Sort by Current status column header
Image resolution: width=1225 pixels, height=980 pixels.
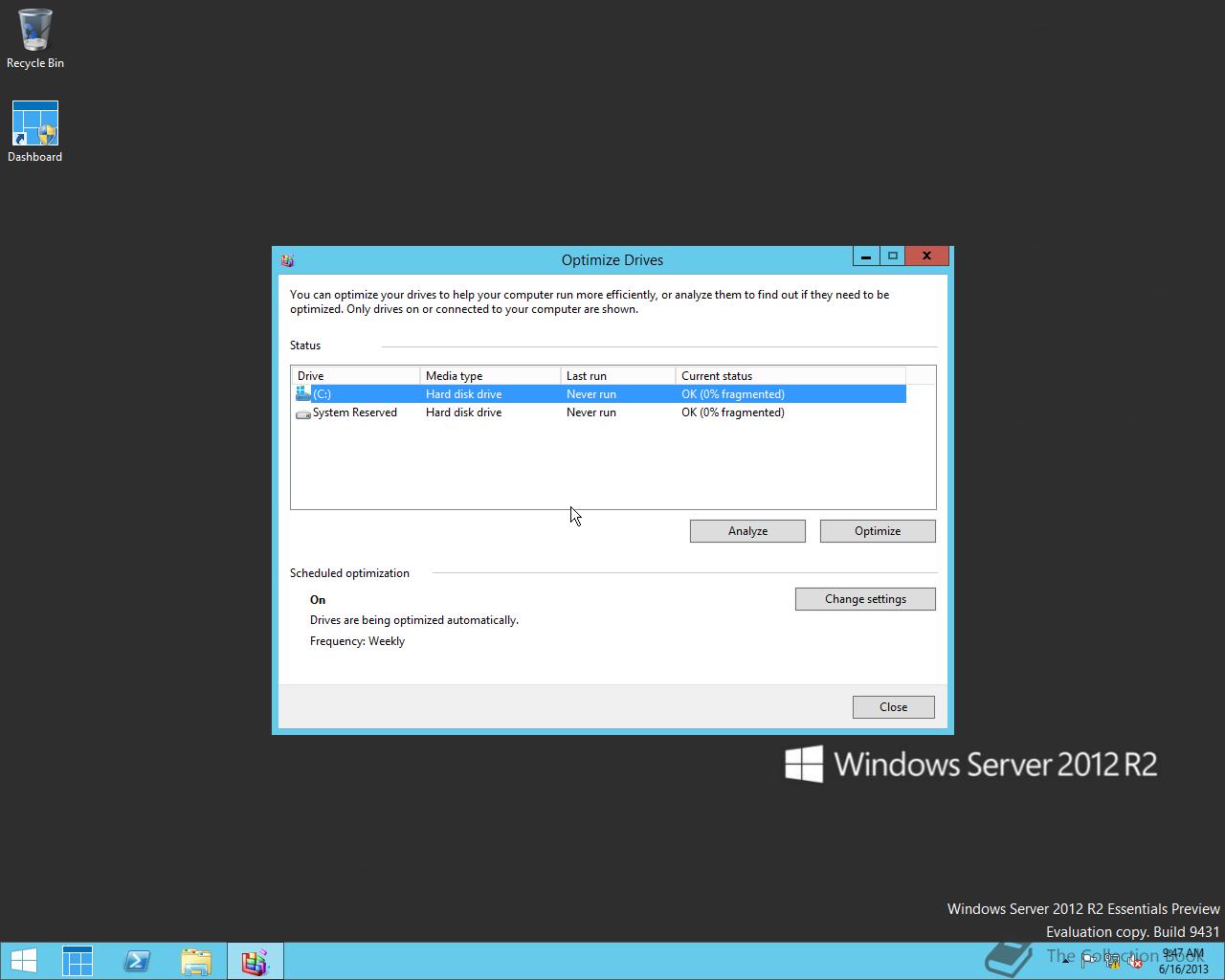click(x=791, y=376)
